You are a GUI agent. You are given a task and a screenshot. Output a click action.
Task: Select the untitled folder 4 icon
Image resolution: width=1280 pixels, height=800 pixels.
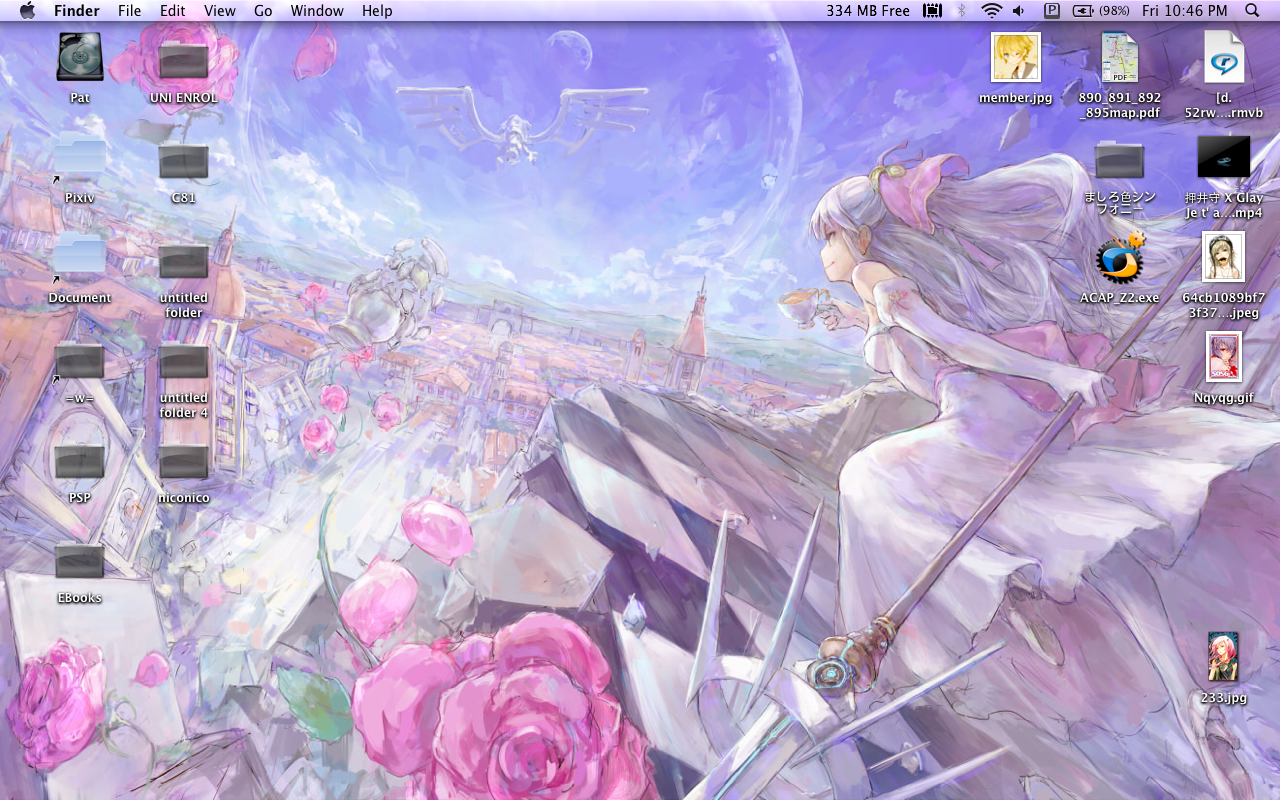click(184, 361)
